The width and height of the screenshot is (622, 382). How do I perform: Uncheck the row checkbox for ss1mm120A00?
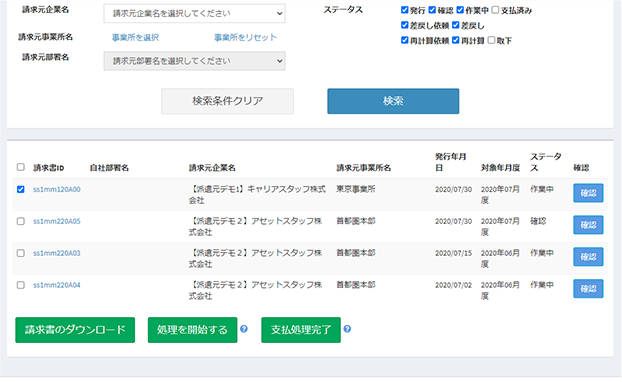click(x=21, y=189)
